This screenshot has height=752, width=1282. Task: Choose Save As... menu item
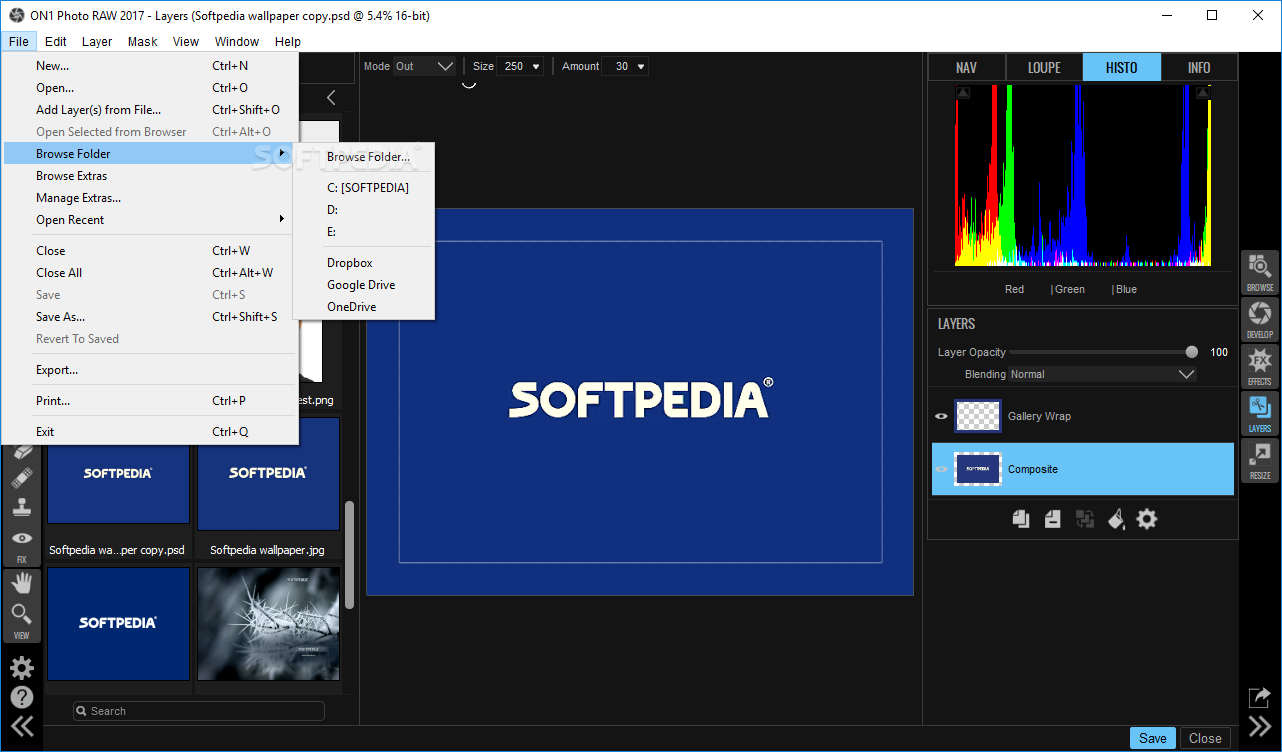[150, 317]
